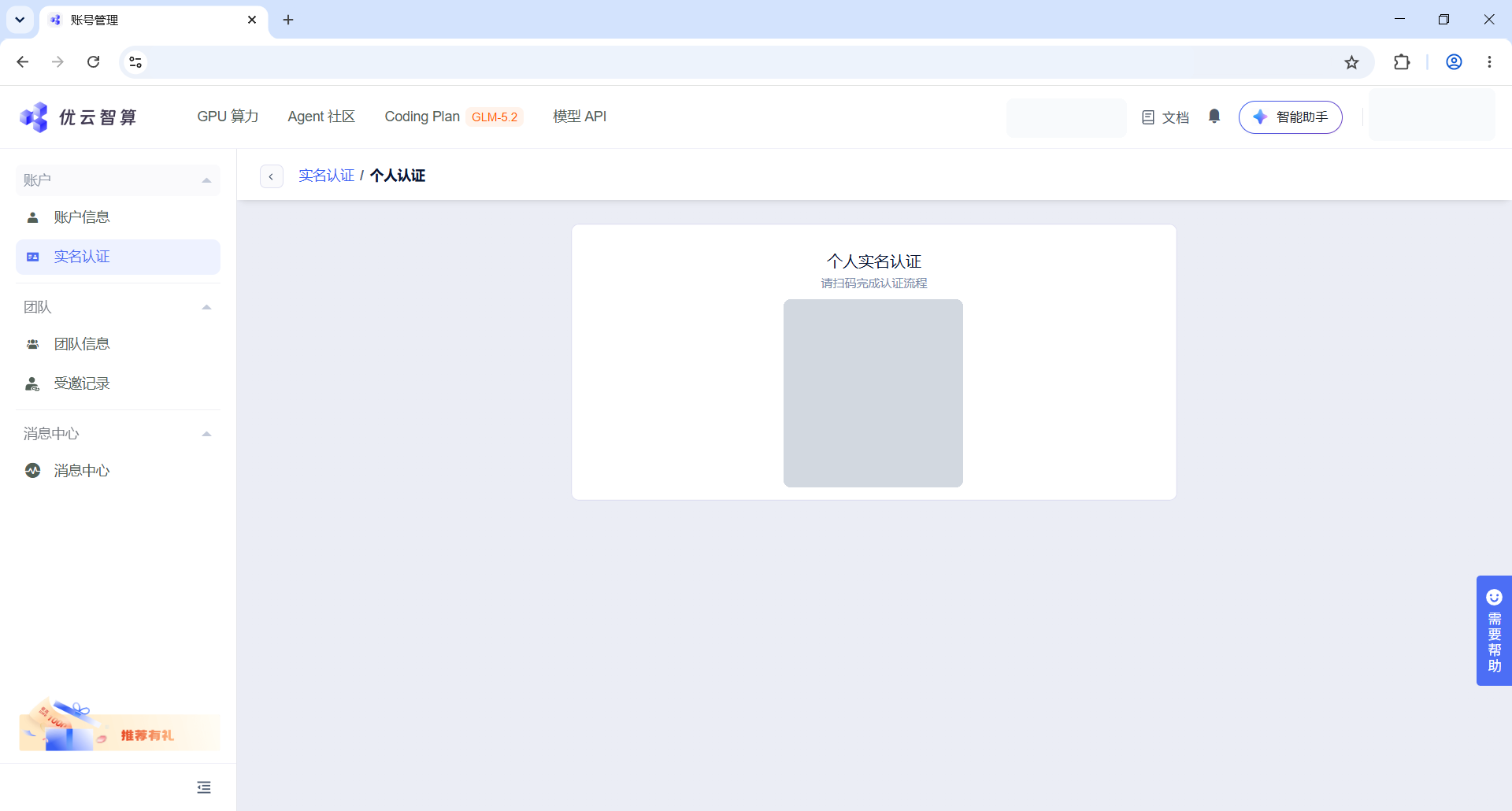Screen dimensions: 1512x811
Task: Click the 实名认证 ID card icon
Action: (32, 257)
